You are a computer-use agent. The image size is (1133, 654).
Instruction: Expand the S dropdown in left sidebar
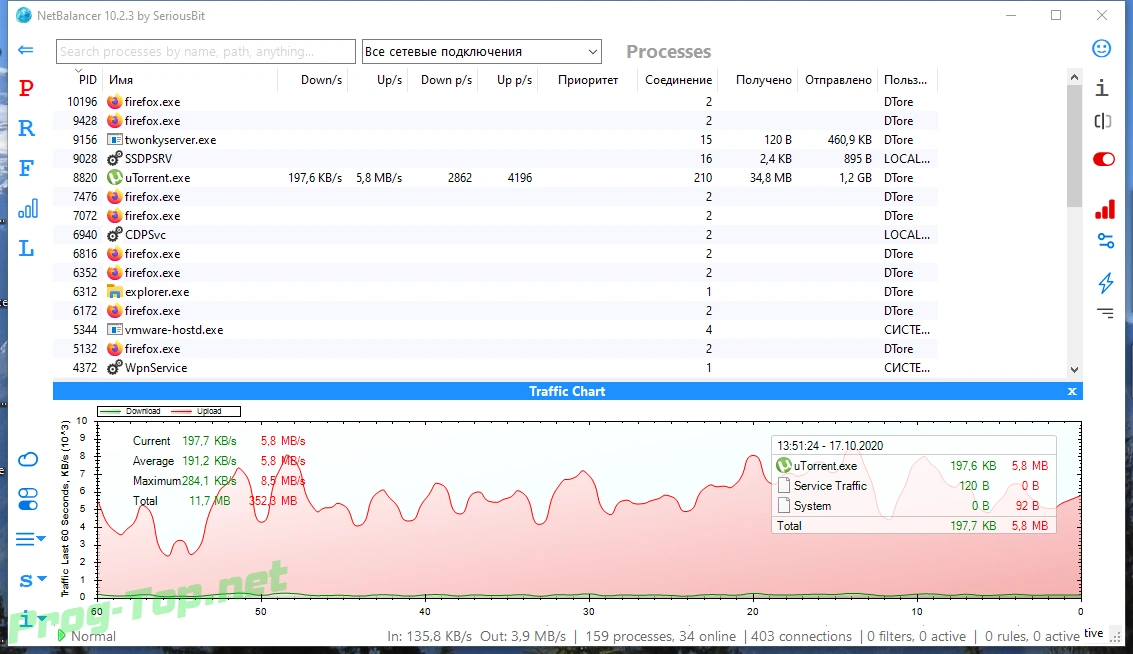point(33,580)
